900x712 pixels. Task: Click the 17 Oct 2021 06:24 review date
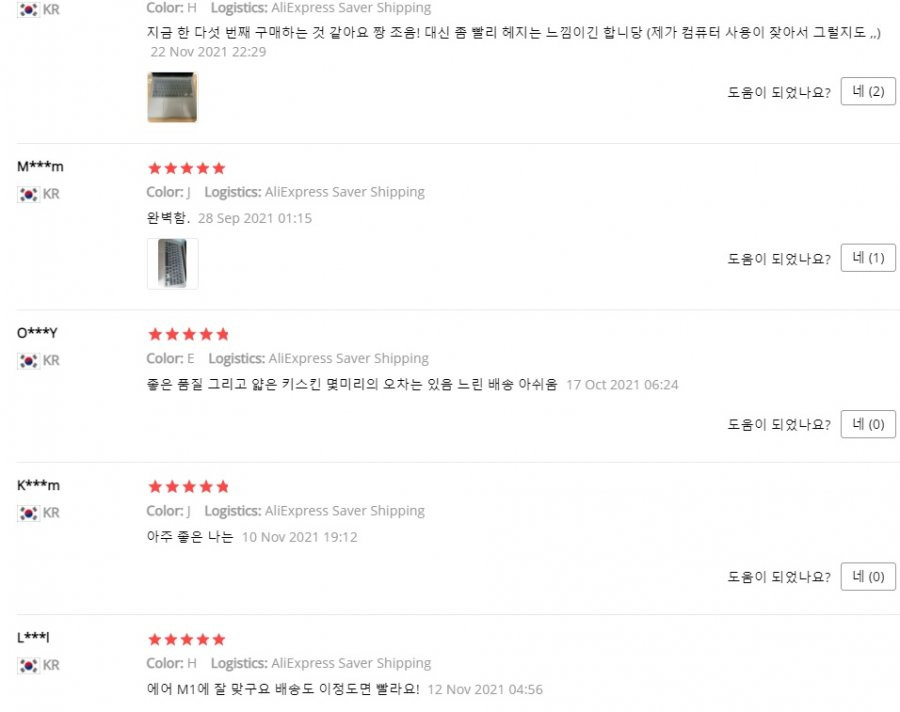[x=622, y=385]
